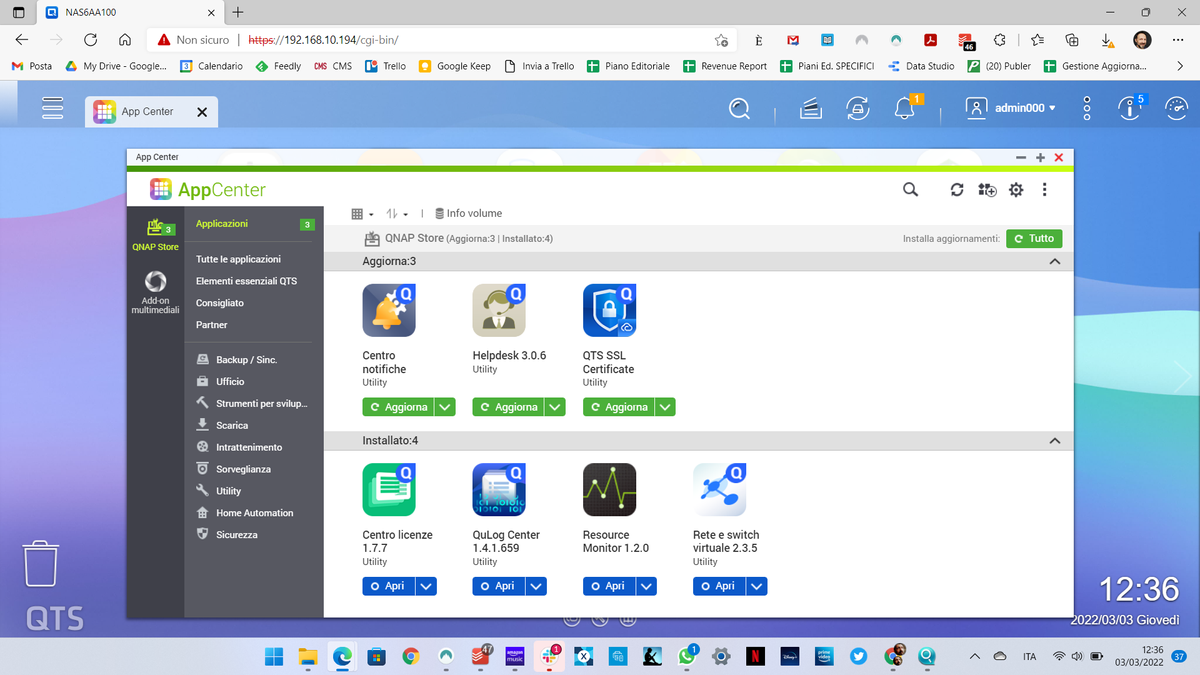
Task: Click the QTS SSL Certificate app icon
Action: tap(609, 310)
